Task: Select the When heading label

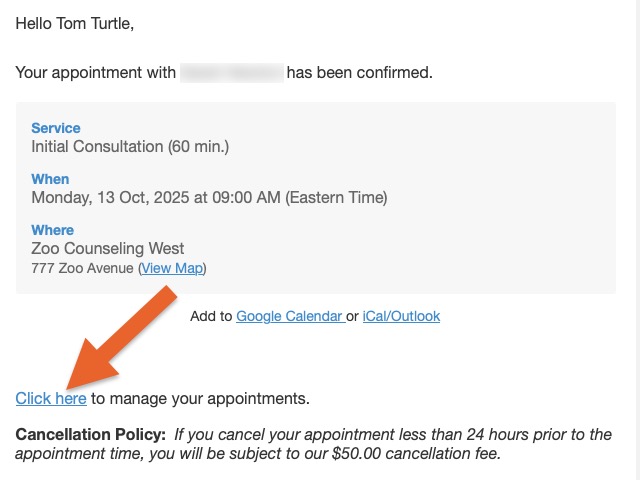Action: pyautogui.click(x=50, y=179)
